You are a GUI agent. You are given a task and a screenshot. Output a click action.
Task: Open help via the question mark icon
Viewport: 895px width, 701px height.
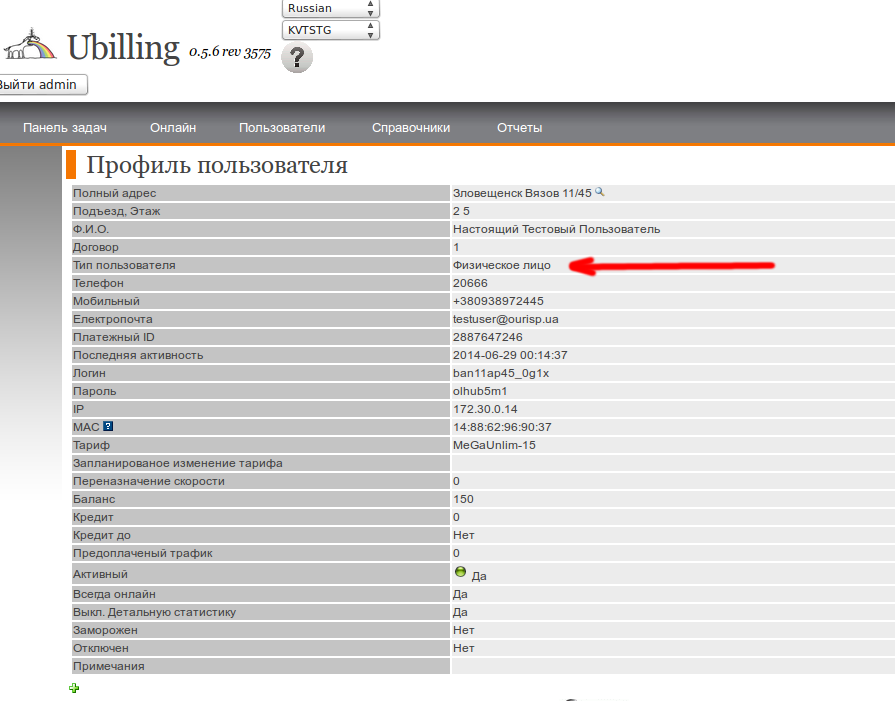(297, 58)
